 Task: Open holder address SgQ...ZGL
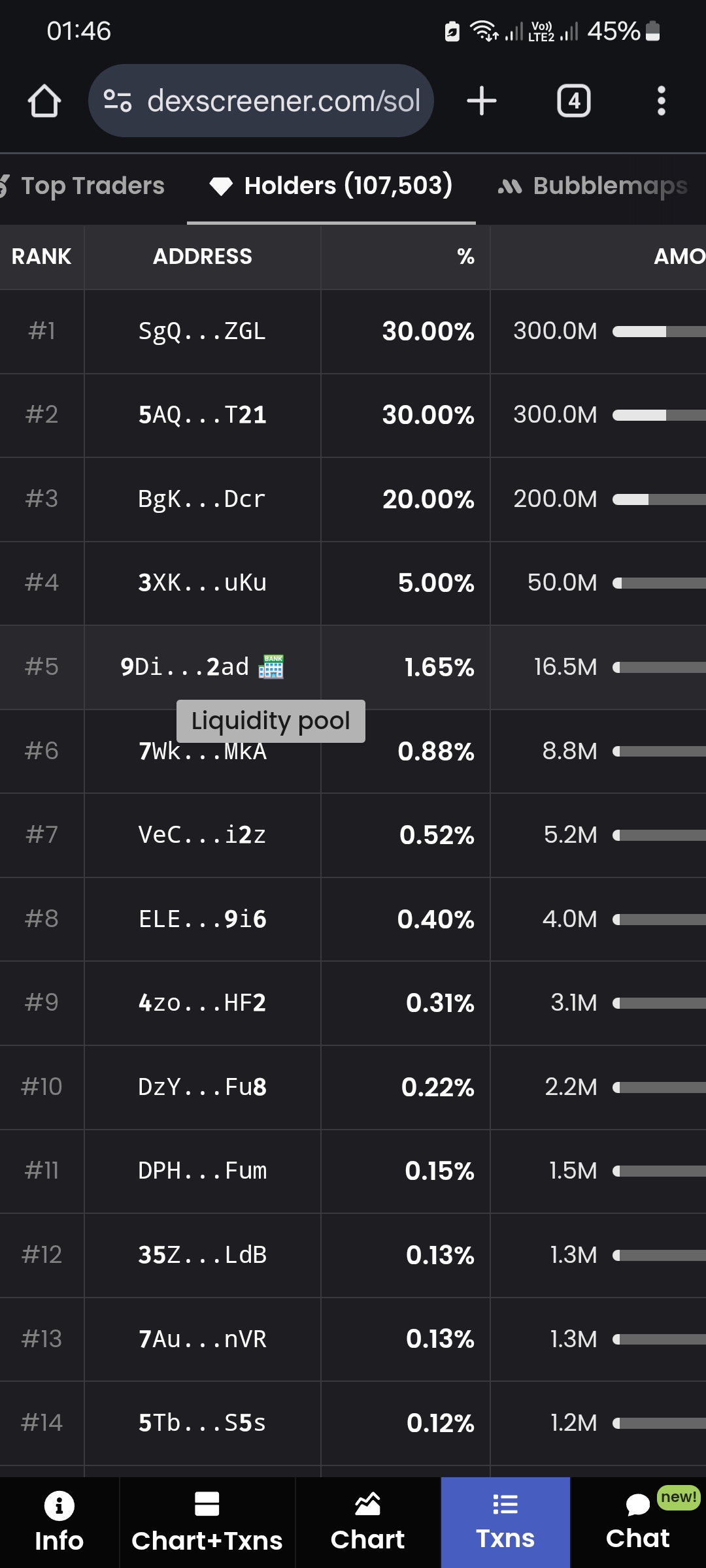point(202,331)
